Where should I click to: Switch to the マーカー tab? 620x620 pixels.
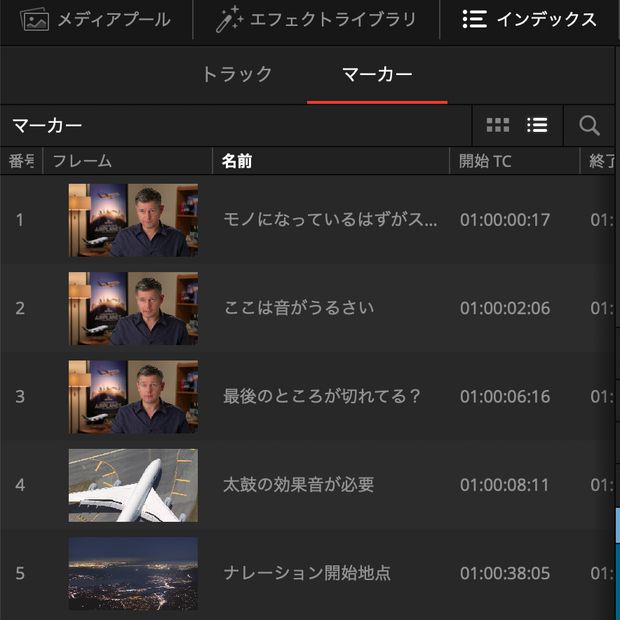pos(377,74)
